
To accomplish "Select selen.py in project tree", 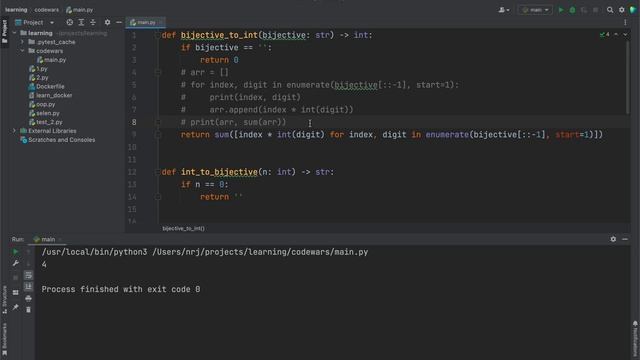I will pyautogui.click(x=44, y=113).
